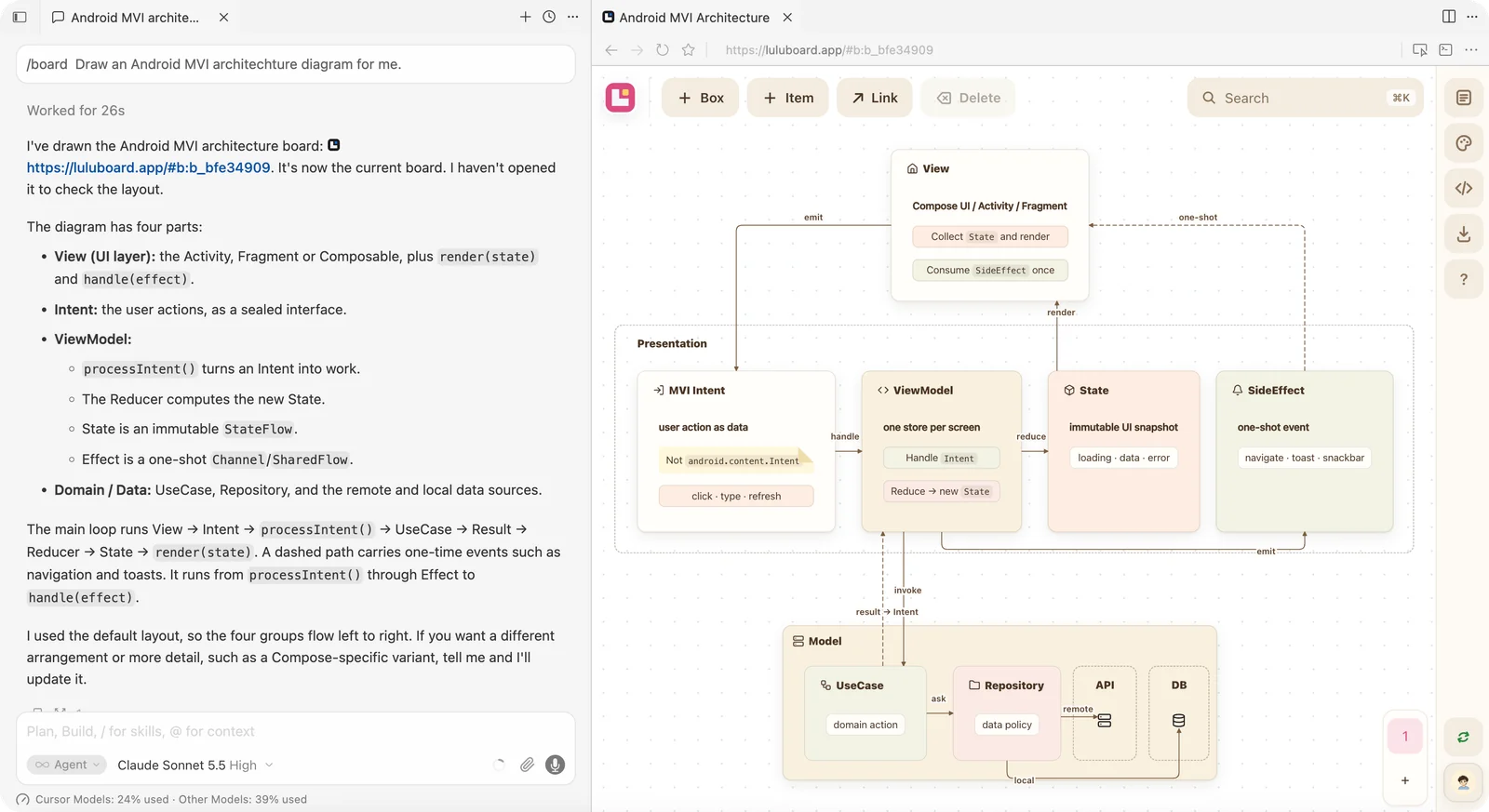Switch to Android MVI archite... chat tab
This screenshot has width=1489, height=812.
pos(135,17)
